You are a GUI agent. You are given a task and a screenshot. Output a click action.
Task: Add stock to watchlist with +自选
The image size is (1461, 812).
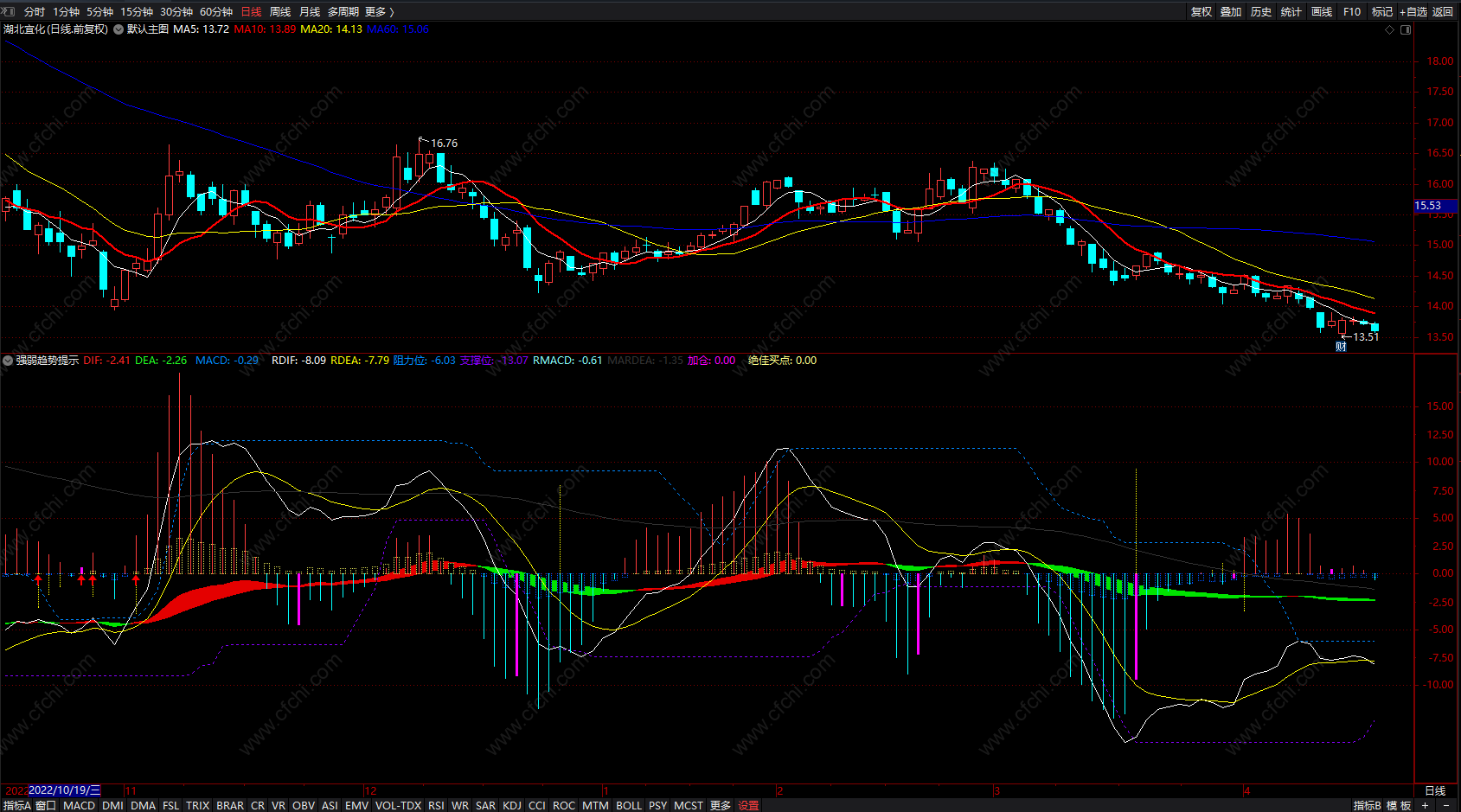pos(1413,11)
